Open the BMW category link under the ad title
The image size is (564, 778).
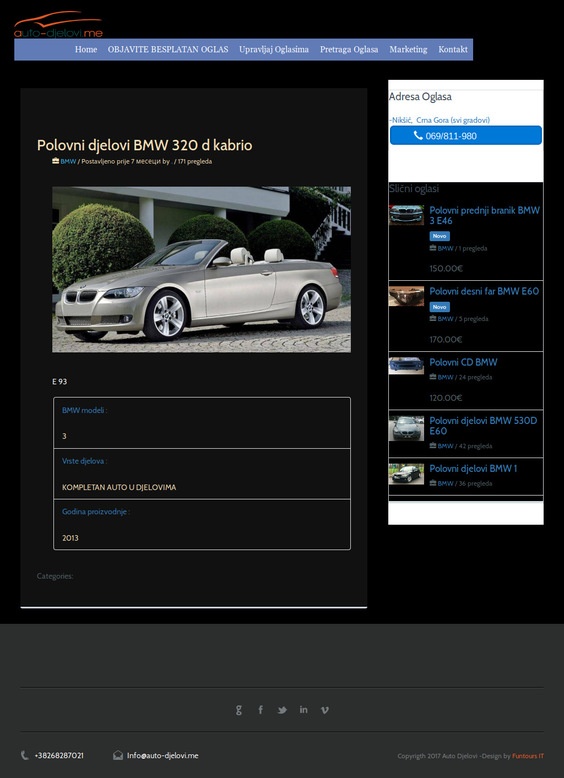point(68,161)
